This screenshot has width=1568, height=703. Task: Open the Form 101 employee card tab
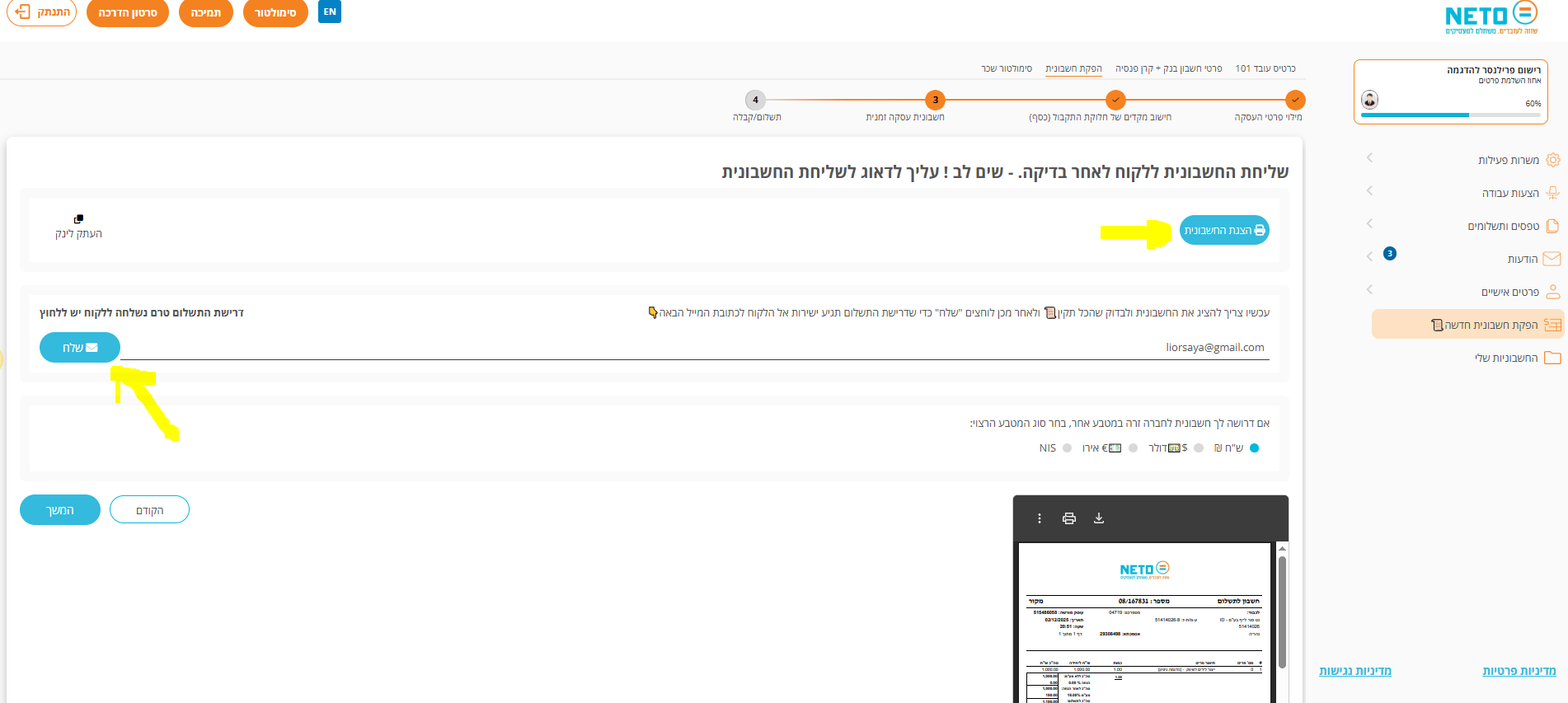coord(1265,68)
